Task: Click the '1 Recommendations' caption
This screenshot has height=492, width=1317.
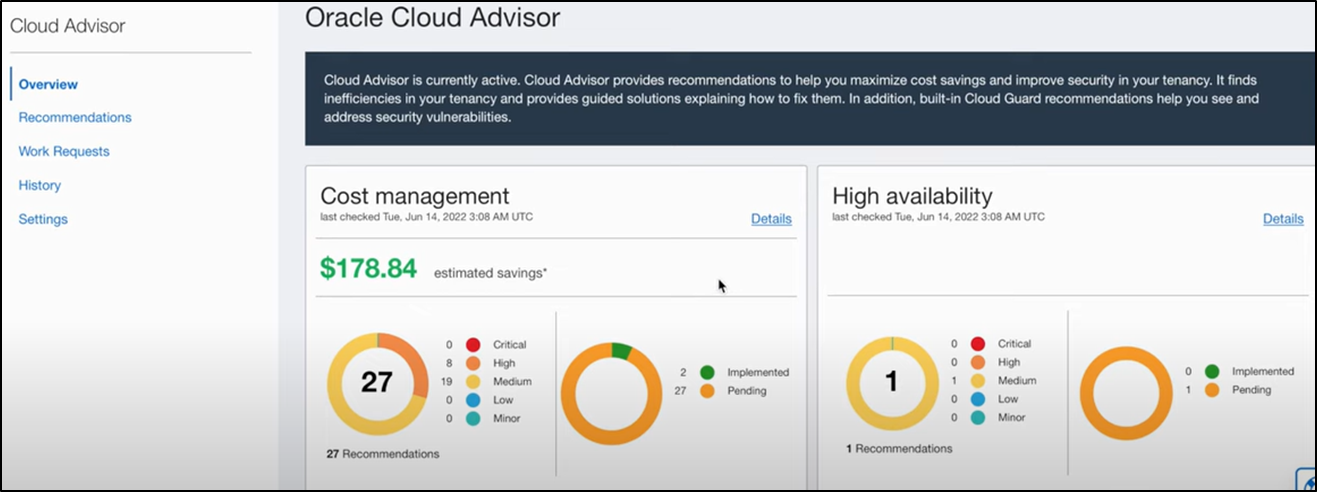Action: (x=899, y=449)
